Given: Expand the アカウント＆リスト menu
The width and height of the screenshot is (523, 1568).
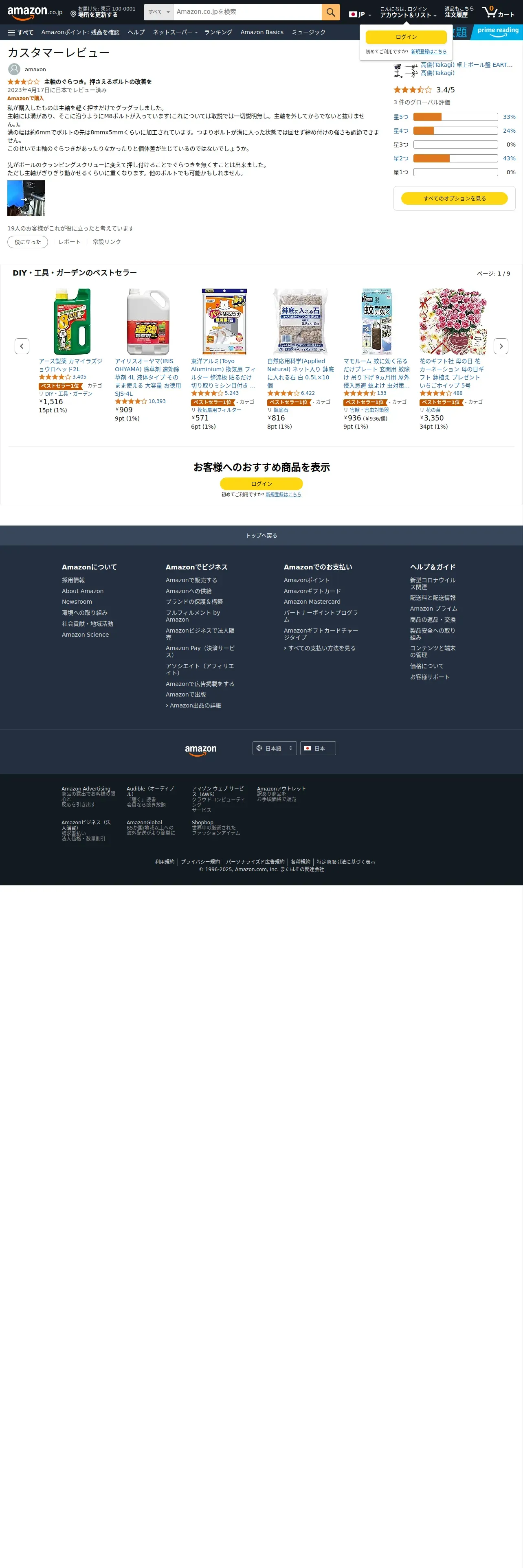Looking at the screenshot, I should pos(408,12).
